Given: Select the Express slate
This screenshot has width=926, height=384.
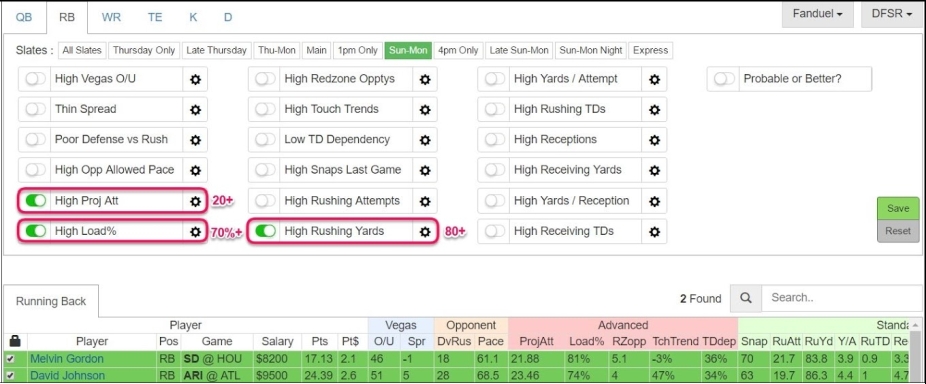Looking at the screenshot, I should tap(651, 50).
